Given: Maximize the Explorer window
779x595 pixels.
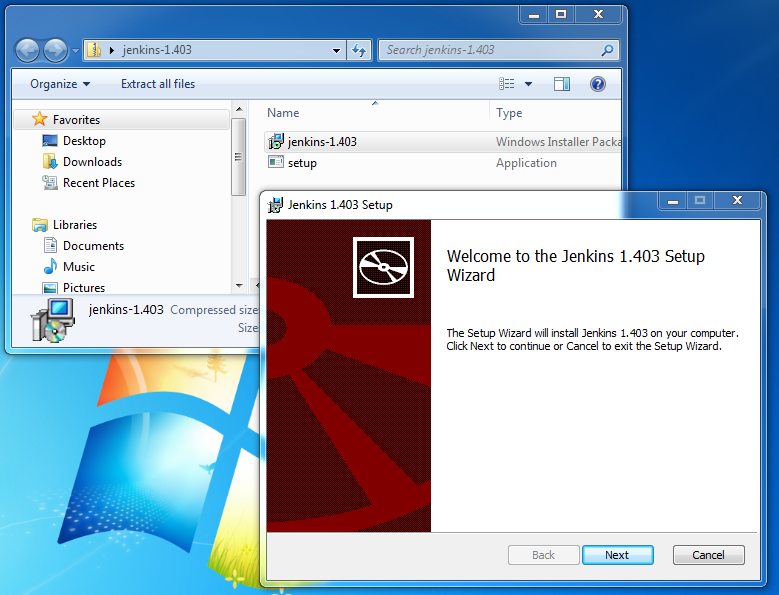Looking at the screenshot, I should pos(561,15).
